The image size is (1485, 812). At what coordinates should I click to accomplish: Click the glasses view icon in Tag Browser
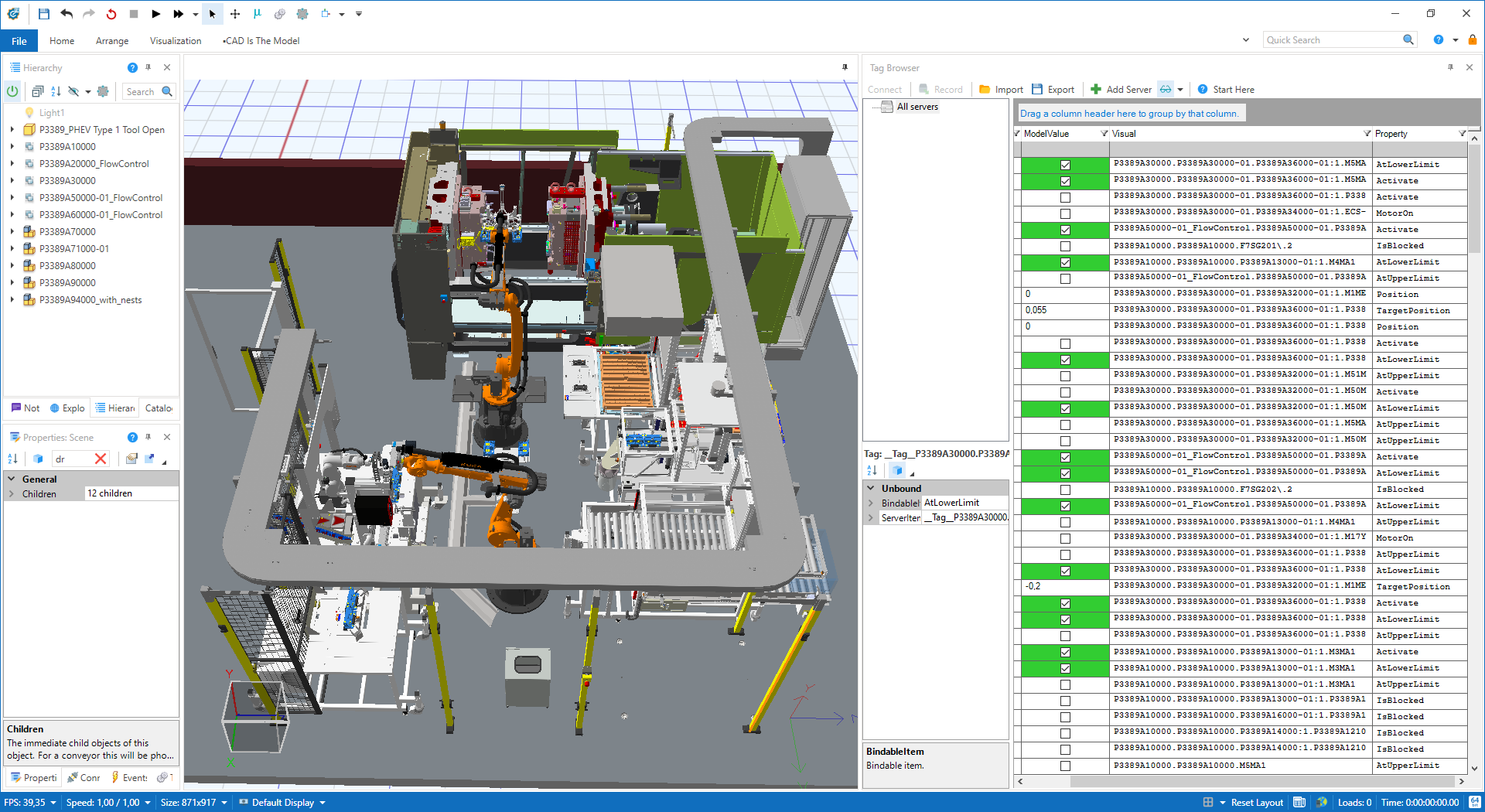1166,90
